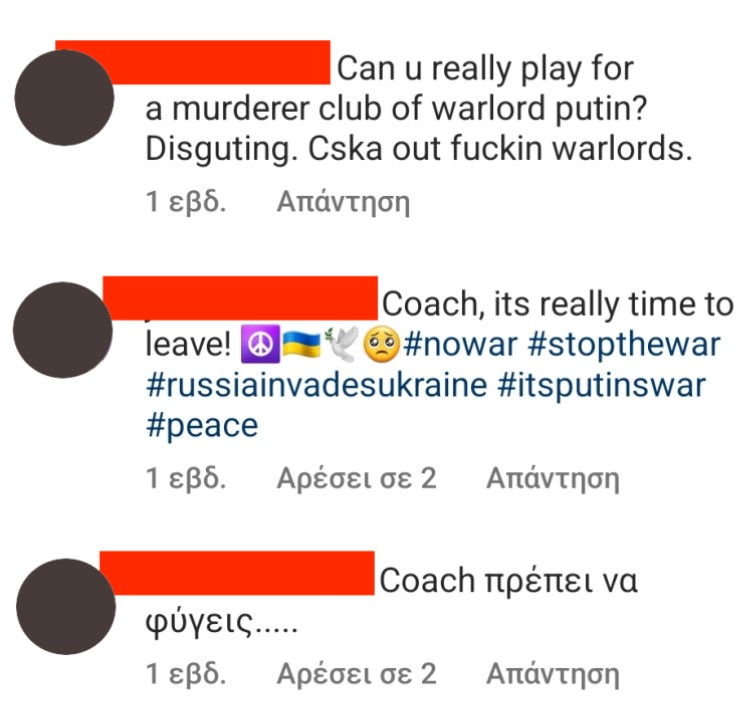Reply to 'Coach πρέπει να φύγεις' via Απάντηση
The height and width of the screenshot is (722, 743).
point(553,674)
